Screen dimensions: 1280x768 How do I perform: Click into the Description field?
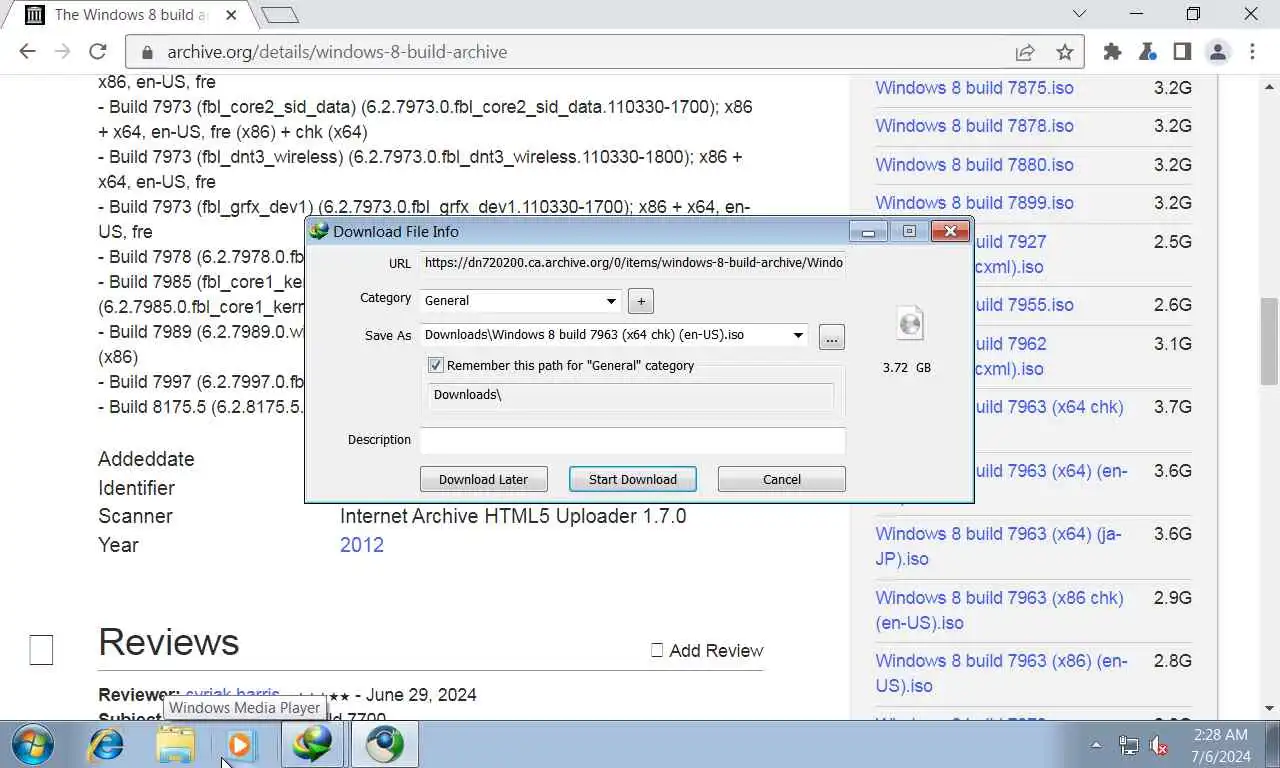pos(632,440)
